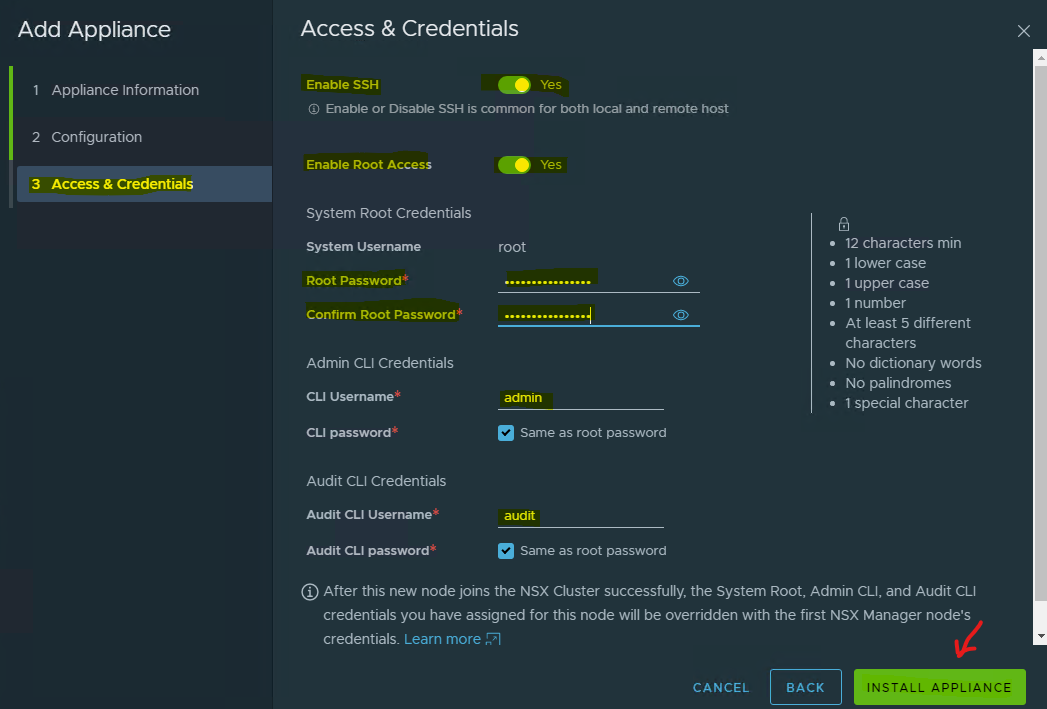Click the external link icon after Learn more
Viewport: 1047px width, 709px height.
click(x=493, y=639)
